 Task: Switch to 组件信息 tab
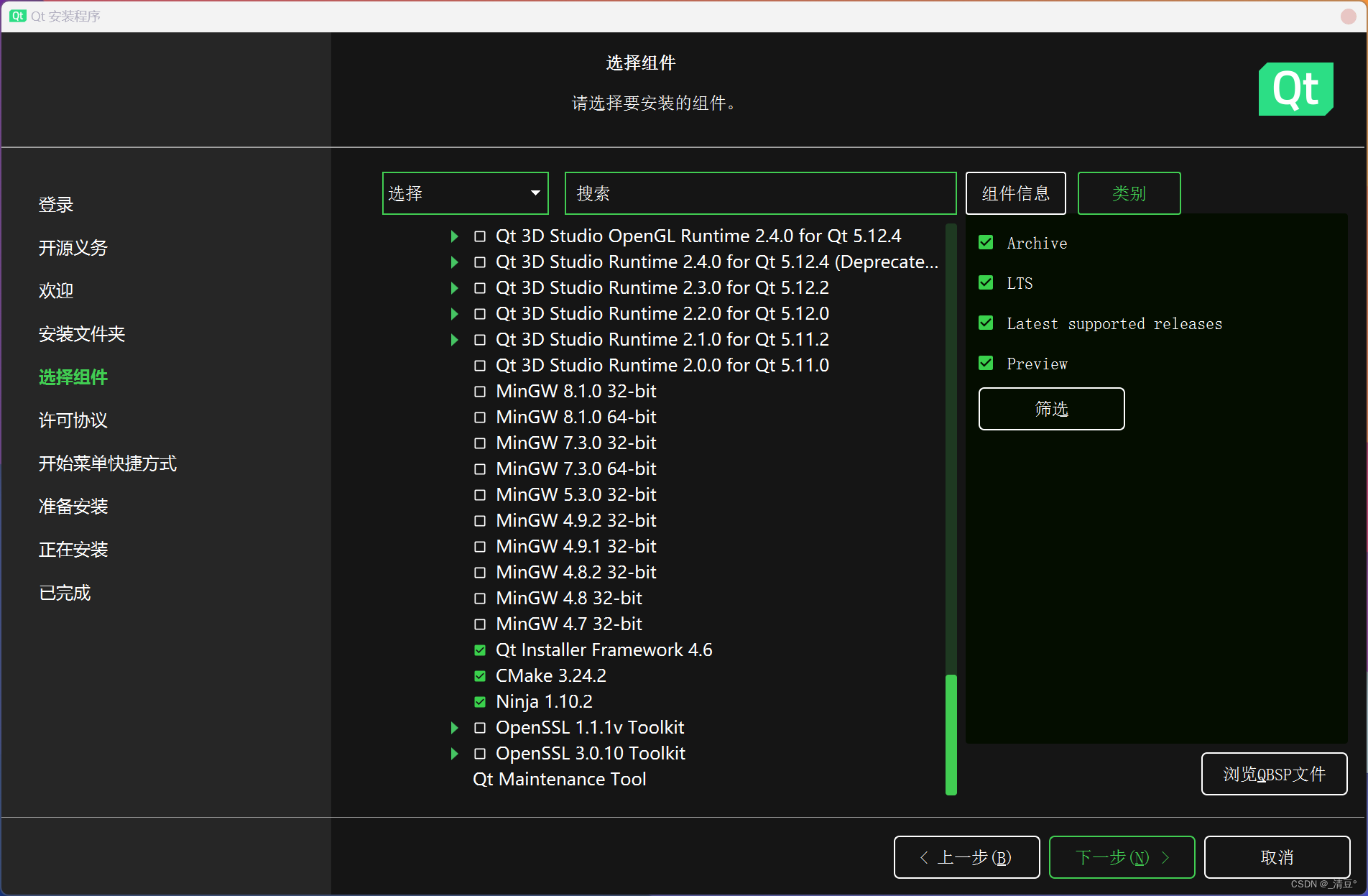tap(1015, 193)
